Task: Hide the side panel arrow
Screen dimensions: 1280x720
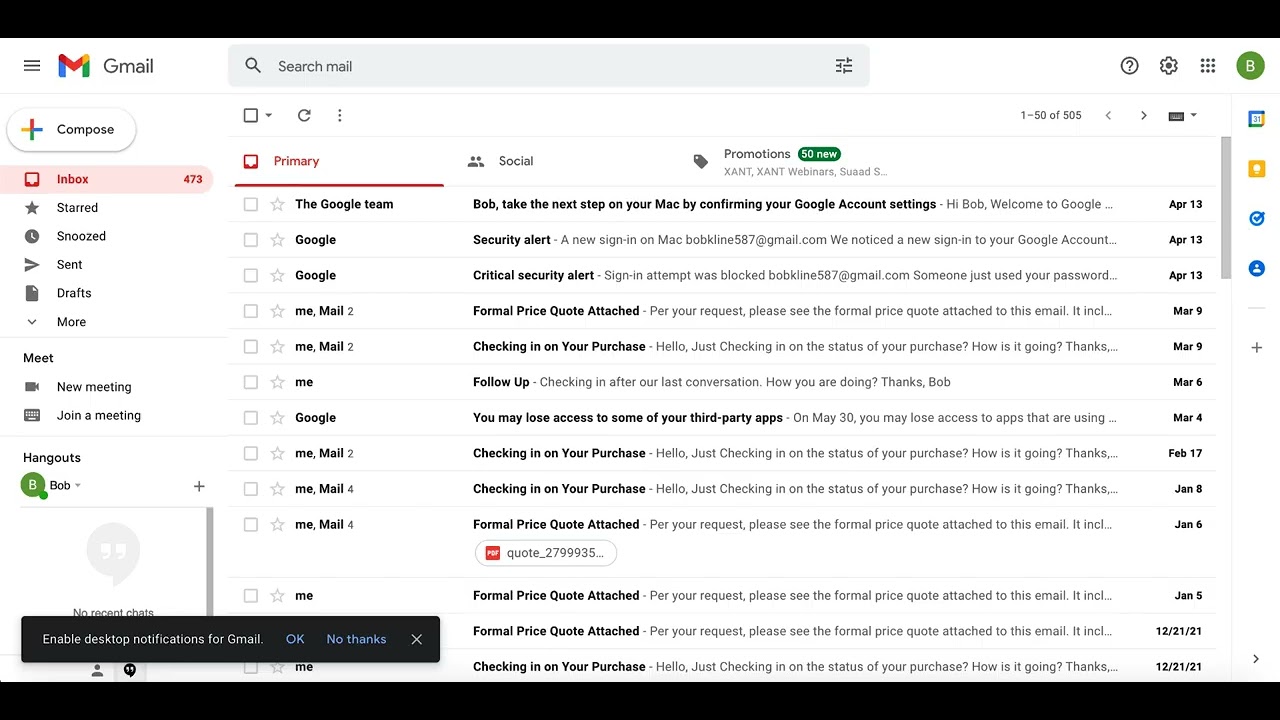Action: [x=1256, y=659]
